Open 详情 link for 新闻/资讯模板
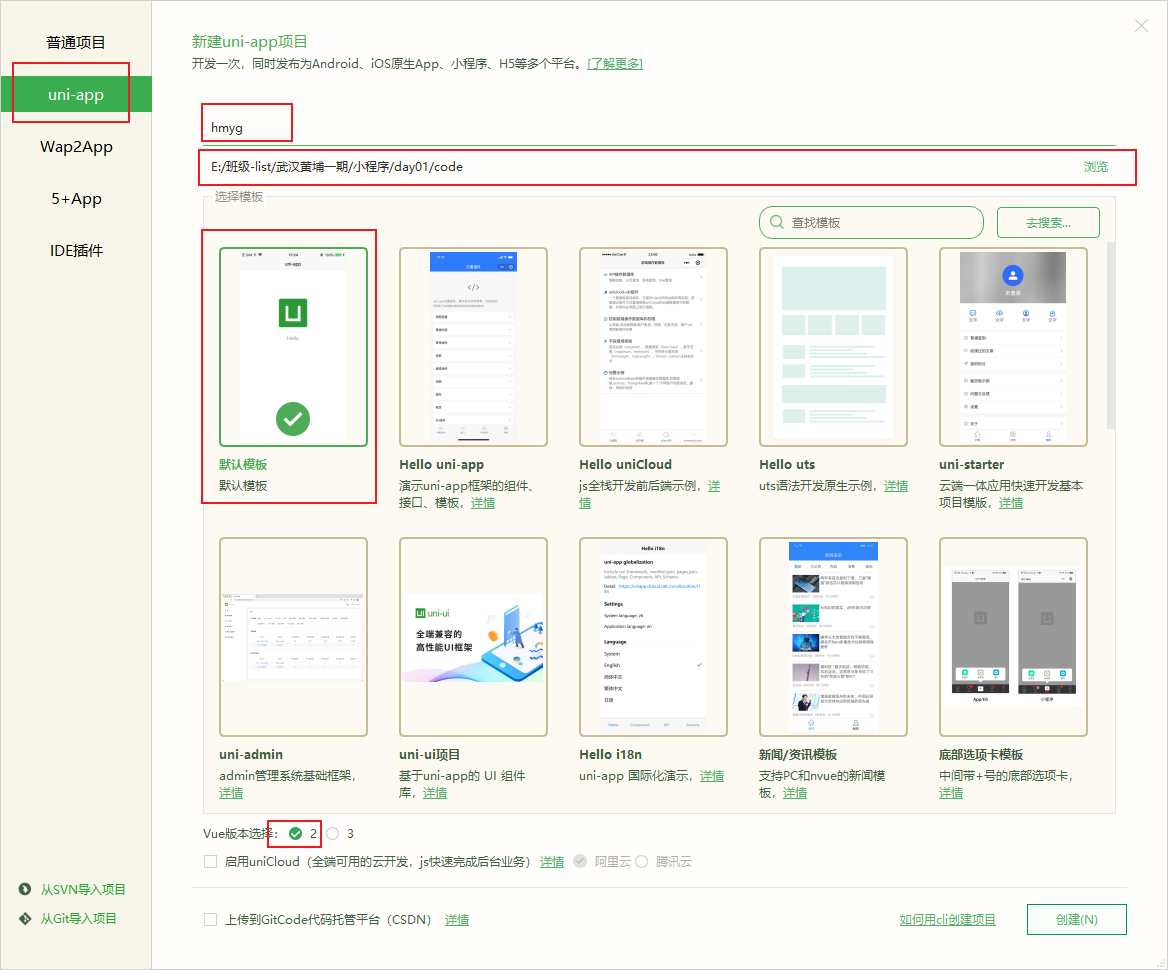This screenshot has width=1168, height=970. (x=795, y=793)
